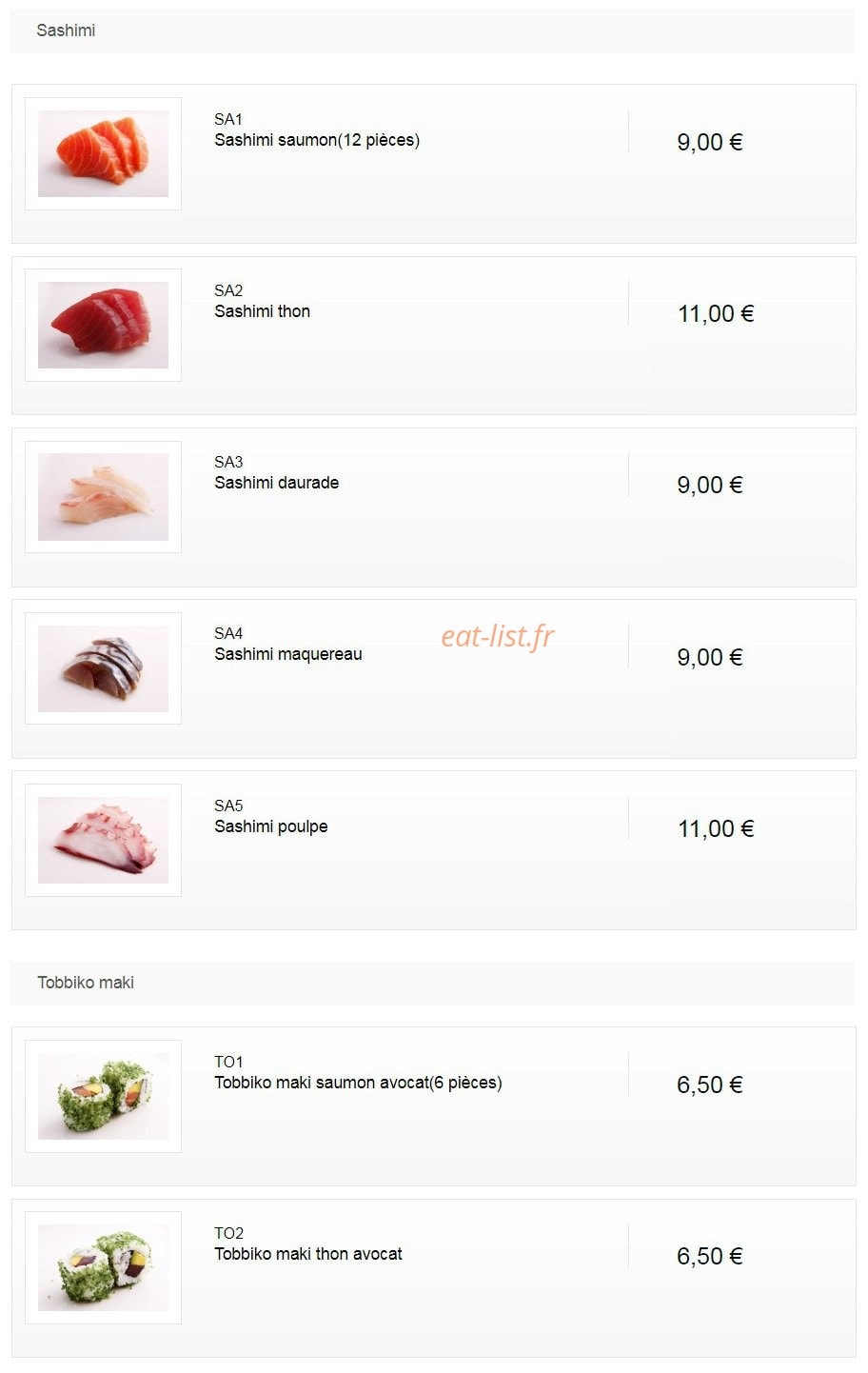Screen dimensions: 868x1373
Task: Open Sashimi saumon (12 pièces) item
Action: [317, 140]
